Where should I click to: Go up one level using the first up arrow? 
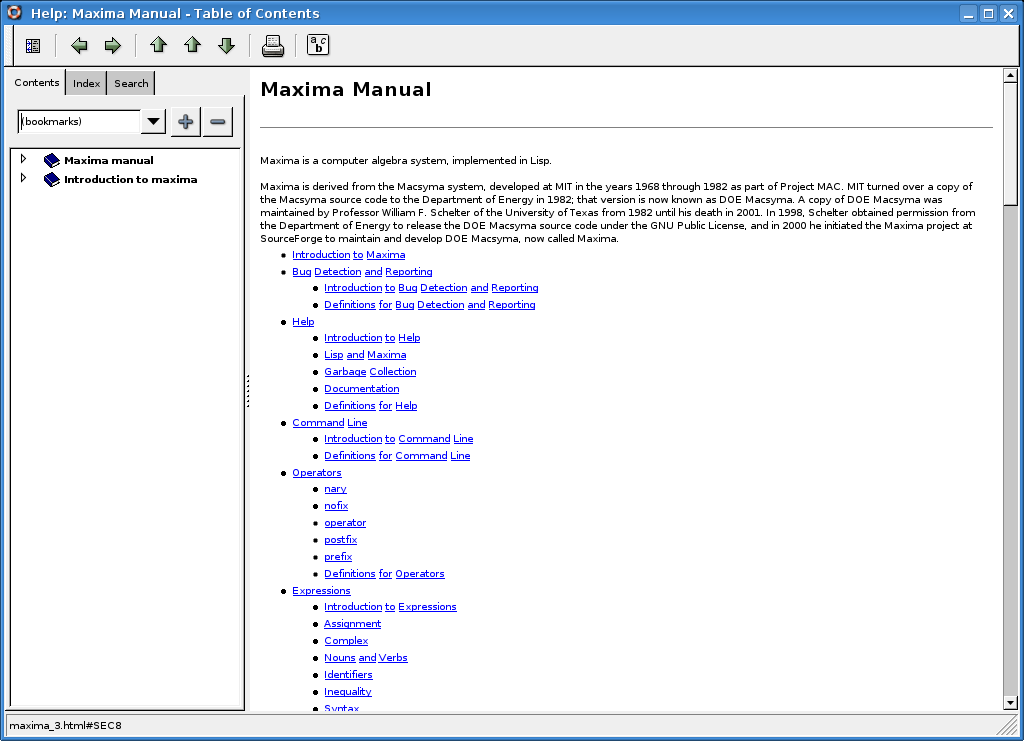158,45
